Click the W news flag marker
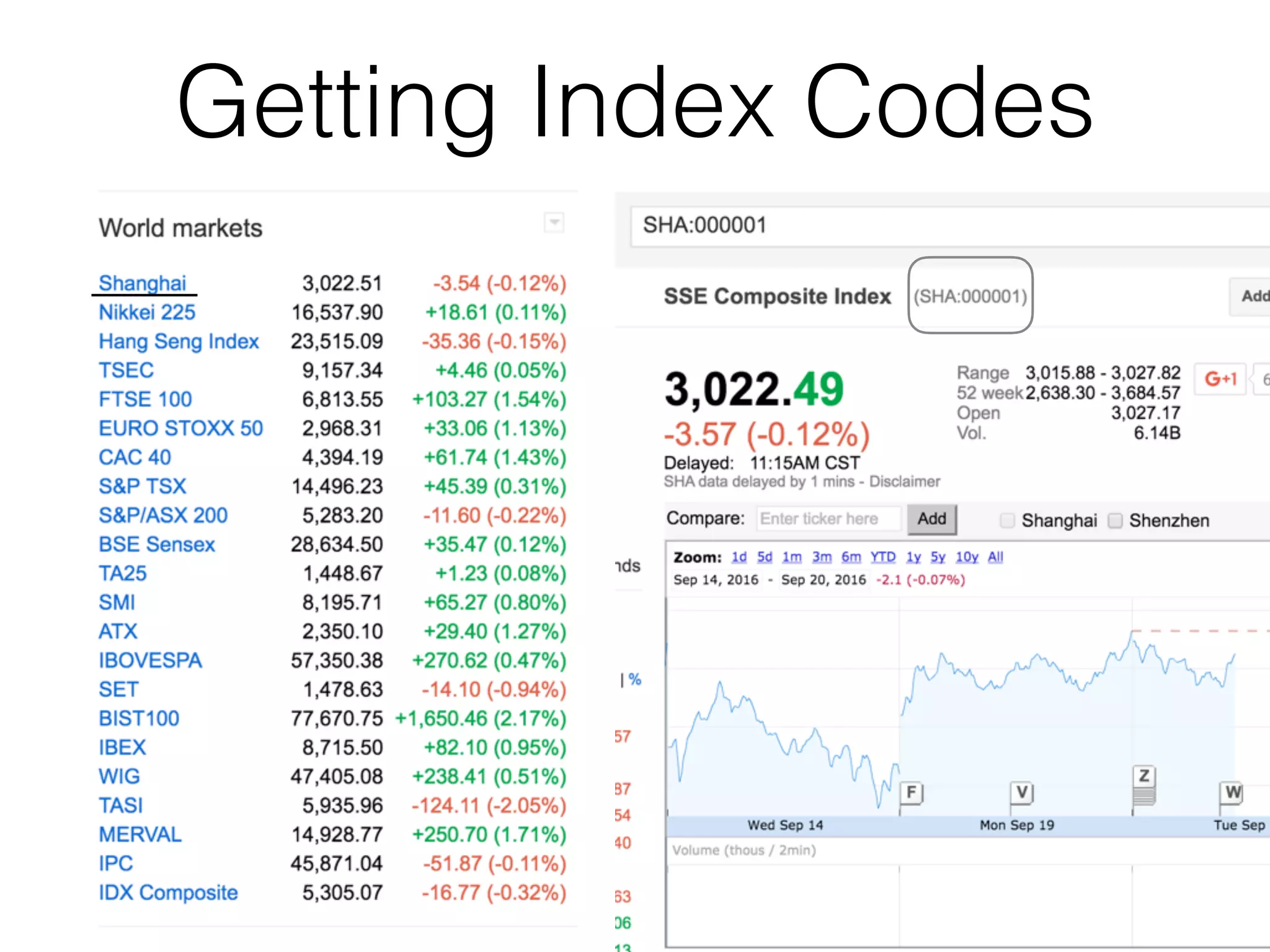Screen dimensions: 1270x952 [x=1233, y=792]
